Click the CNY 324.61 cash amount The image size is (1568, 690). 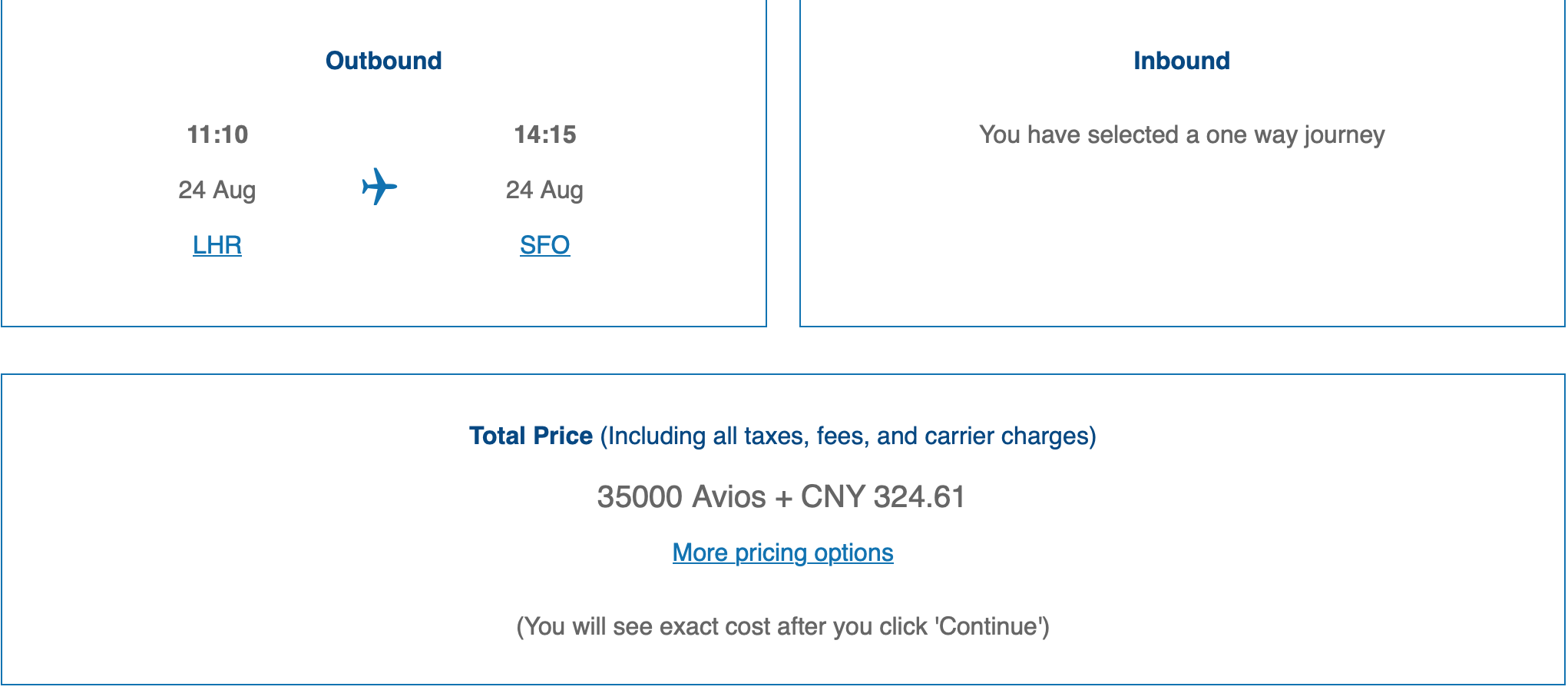pos(883,497)
